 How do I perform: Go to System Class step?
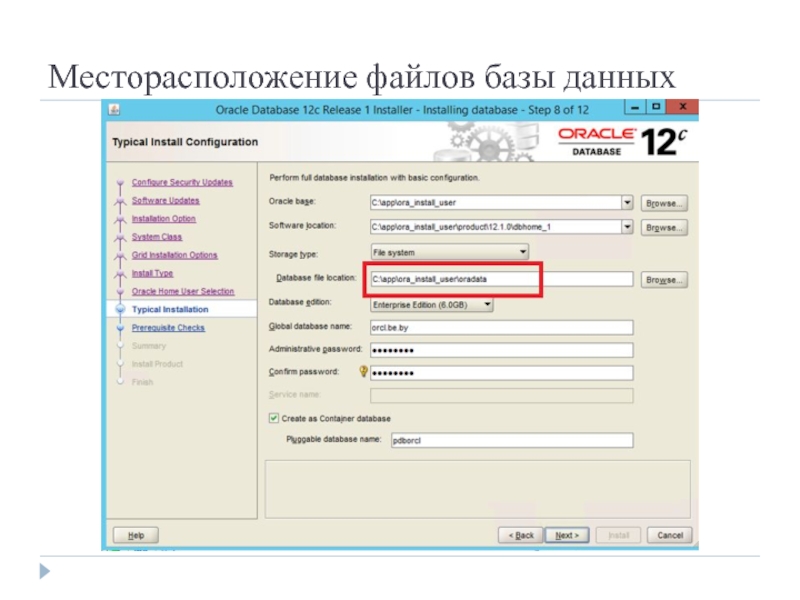click(x=157, y=237)
